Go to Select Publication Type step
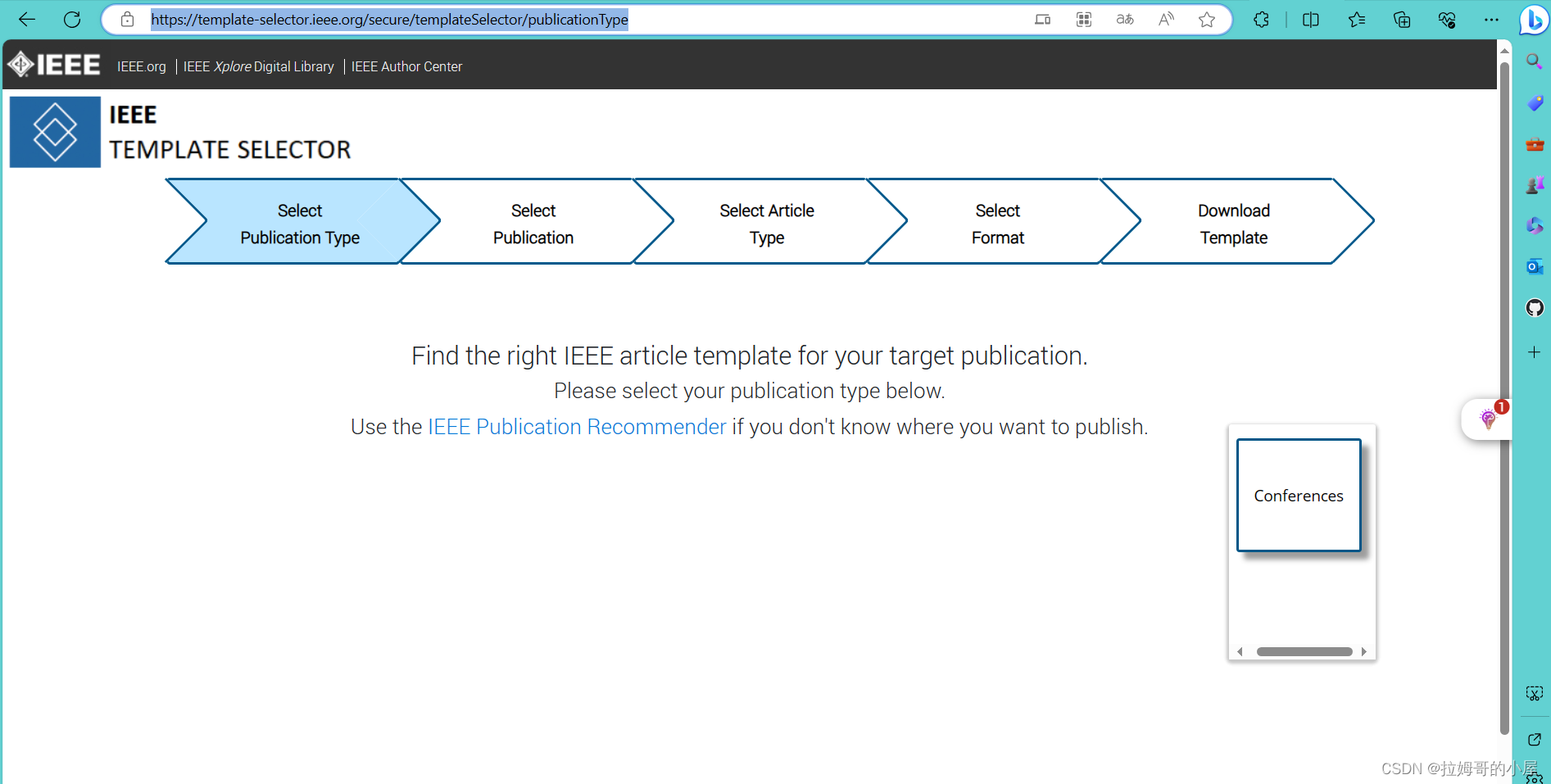Screen dimensions: 1551x784 (300, 222)
